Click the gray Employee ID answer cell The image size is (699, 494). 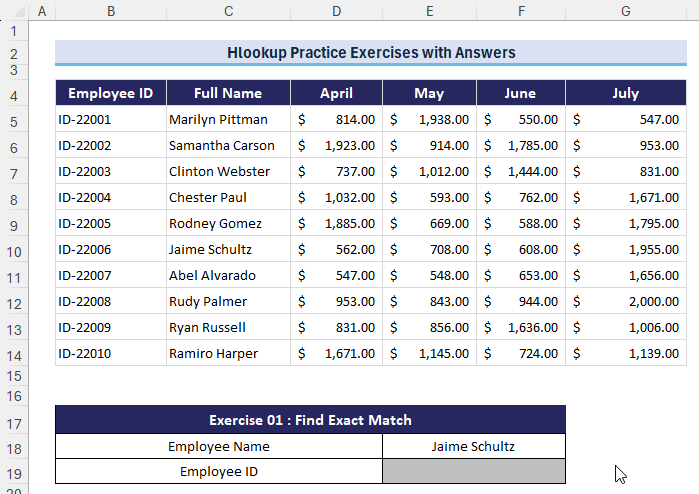pyautogui.click(x=474, y=472)
